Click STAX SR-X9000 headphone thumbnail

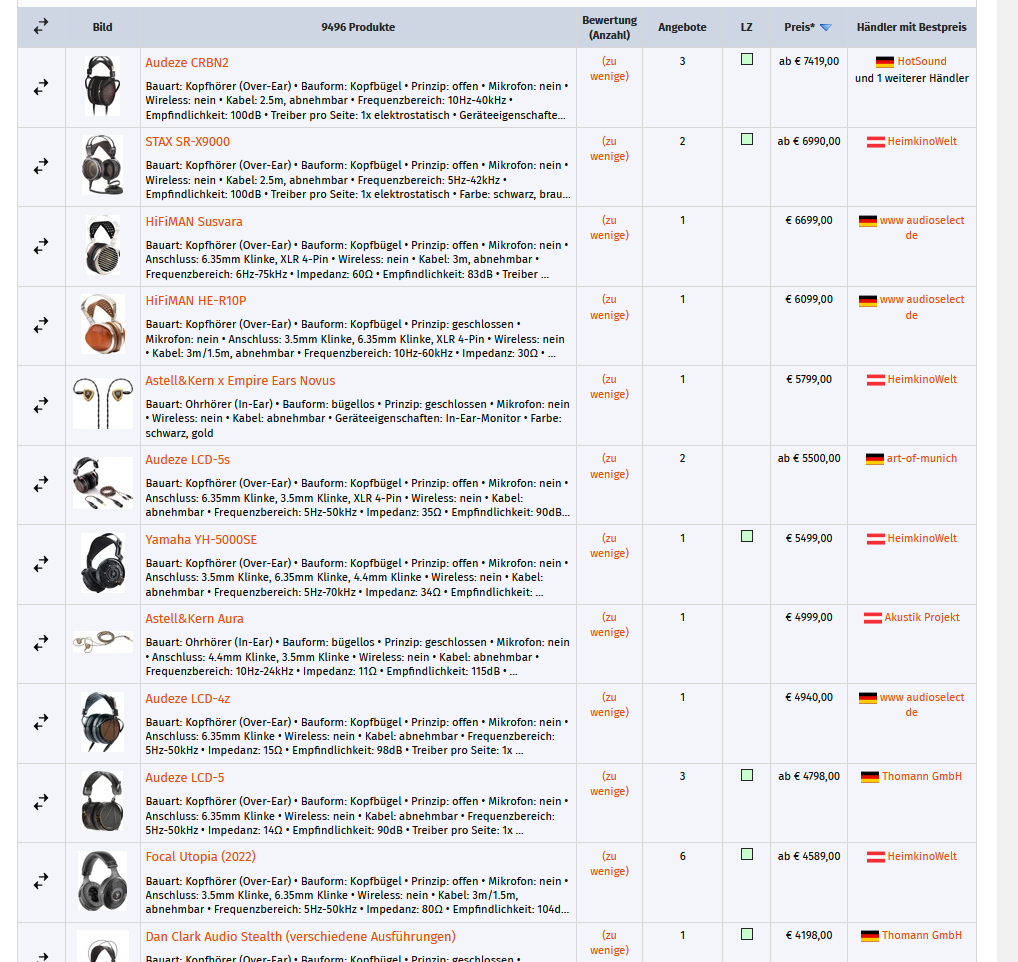coord(103,166)
